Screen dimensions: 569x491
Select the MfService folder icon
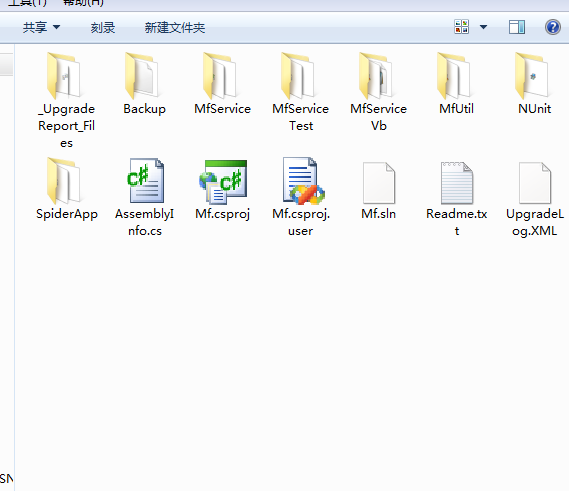pyautogui.click(x=220, y=76)
